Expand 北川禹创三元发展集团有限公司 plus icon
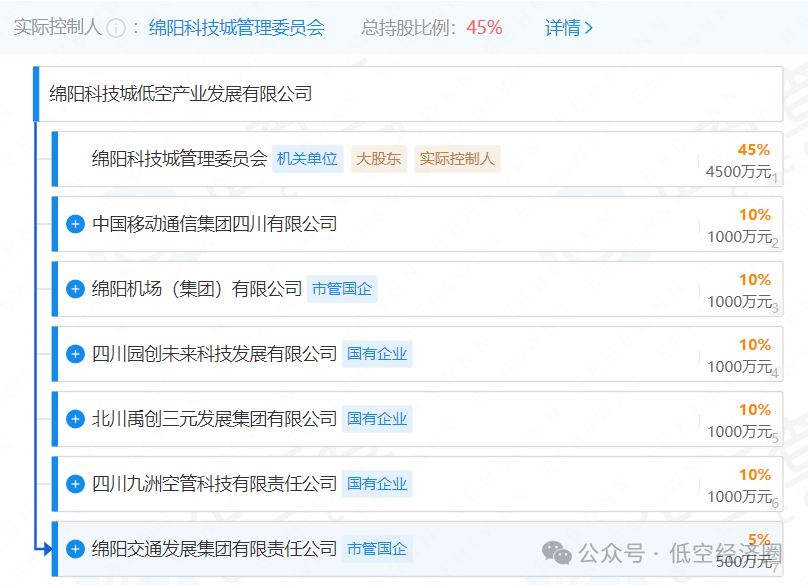 pyautogui.click(x=75, y=419)
